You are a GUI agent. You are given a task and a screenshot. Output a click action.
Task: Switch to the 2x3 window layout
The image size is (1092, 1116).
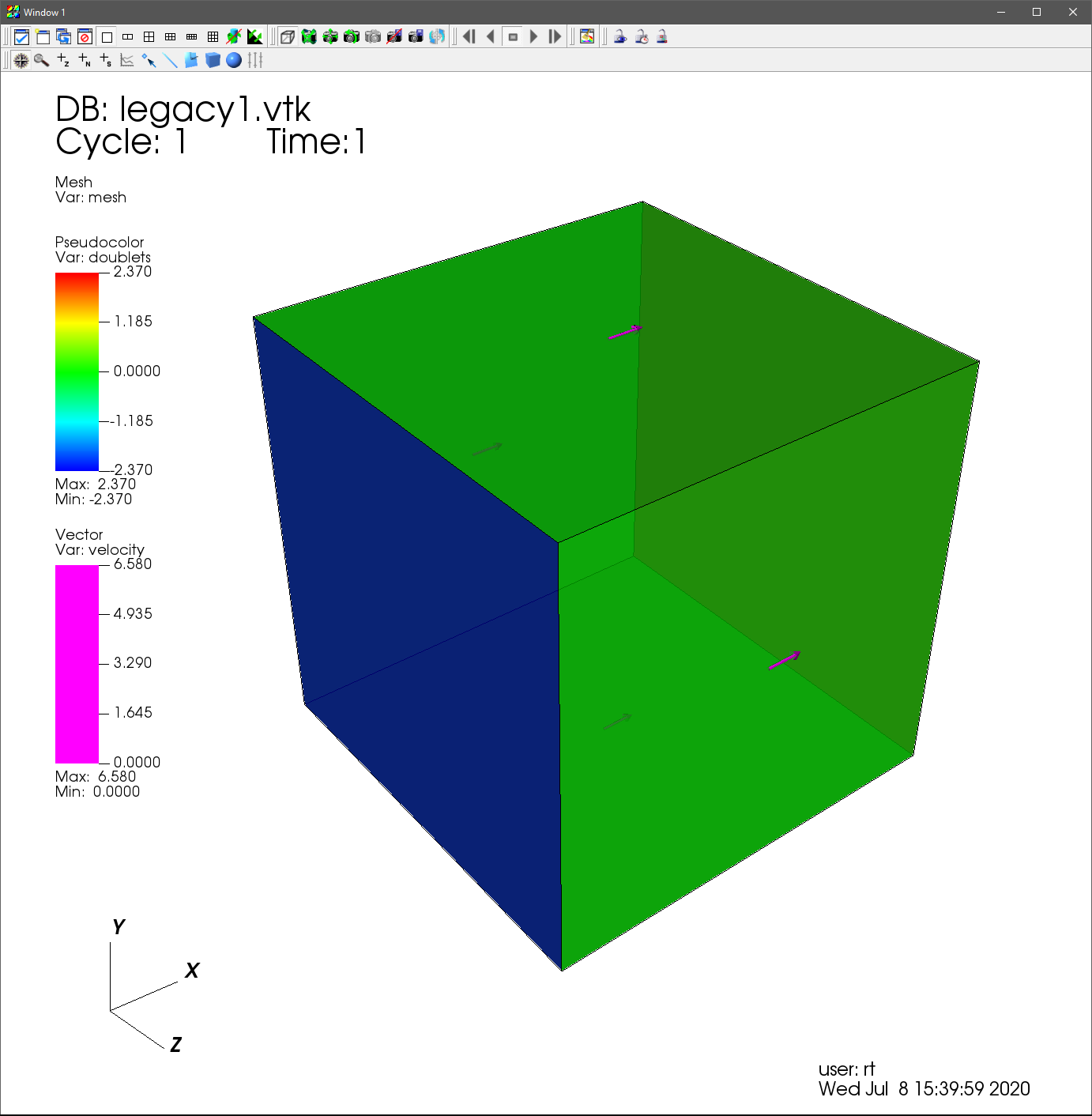pos(171,36)
